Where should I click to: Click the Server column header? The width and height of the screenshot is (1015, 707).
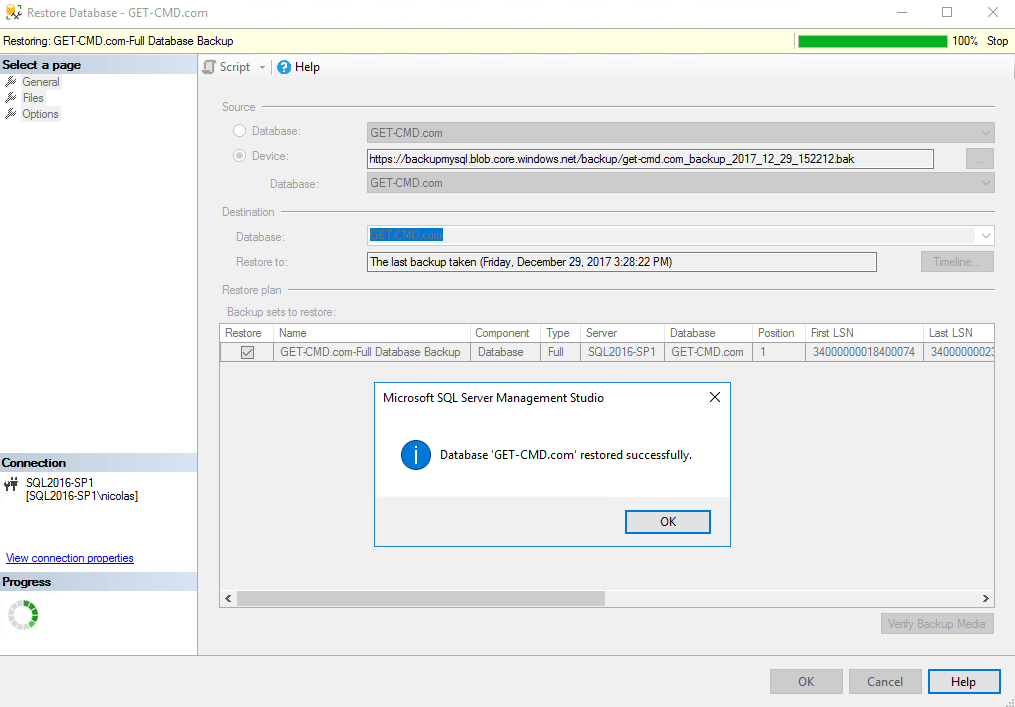(x=622, y=333)
